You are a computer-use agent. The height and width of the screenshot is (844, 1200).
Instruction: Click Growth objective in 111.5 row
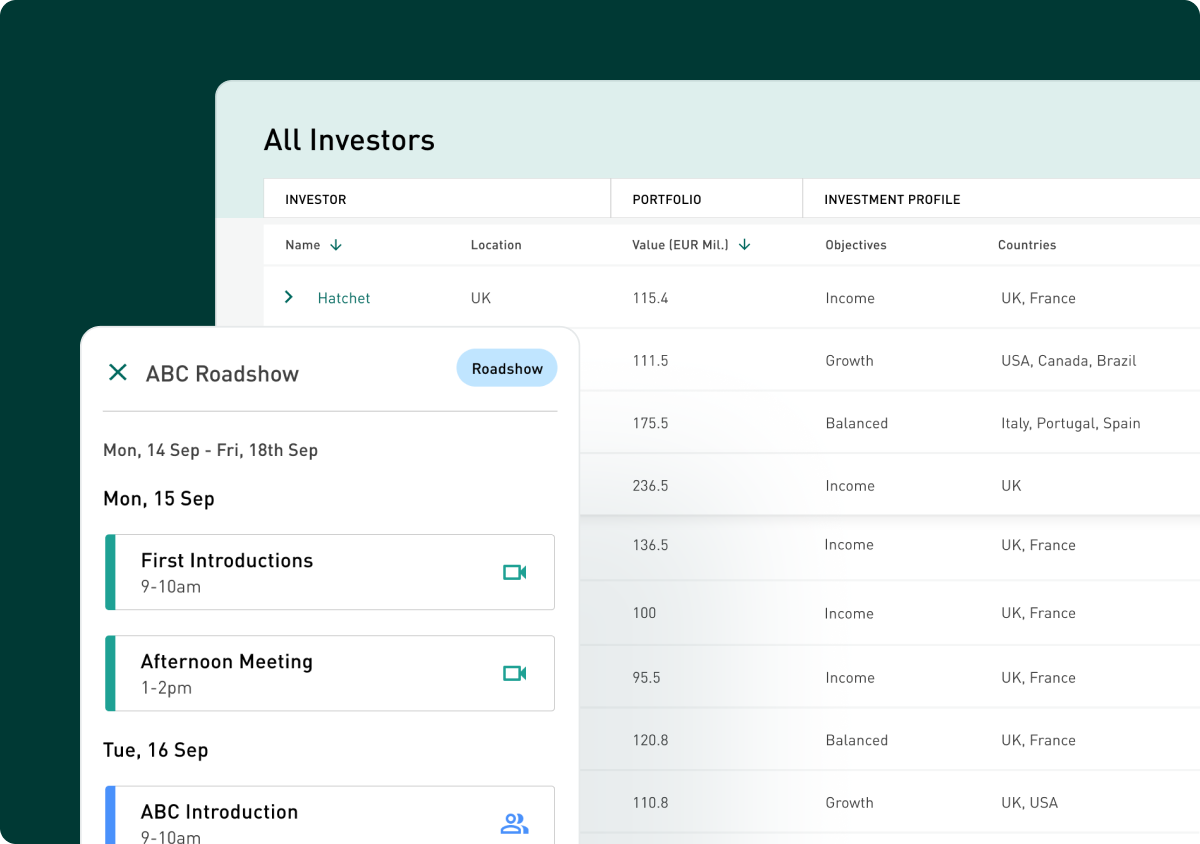849,360
